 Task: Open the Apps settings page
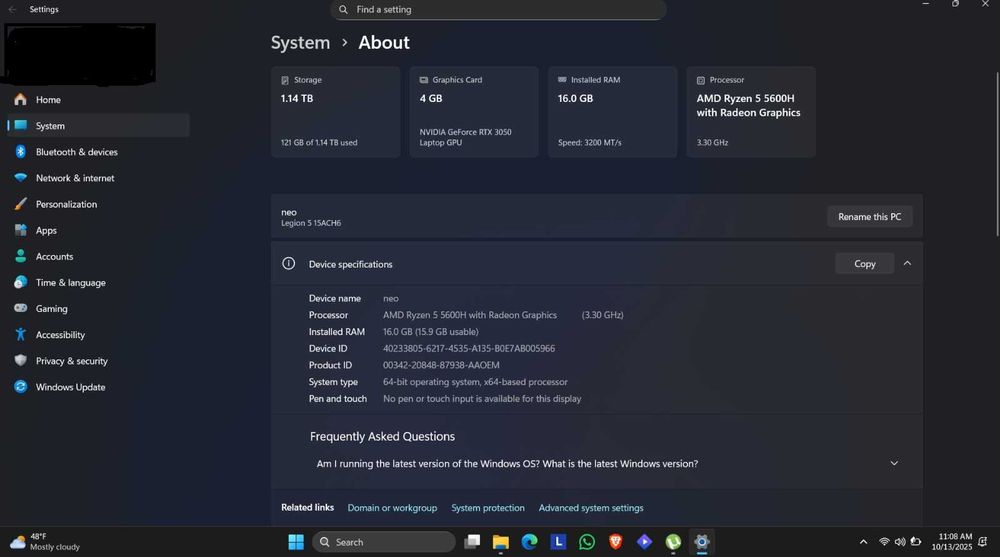98,230
